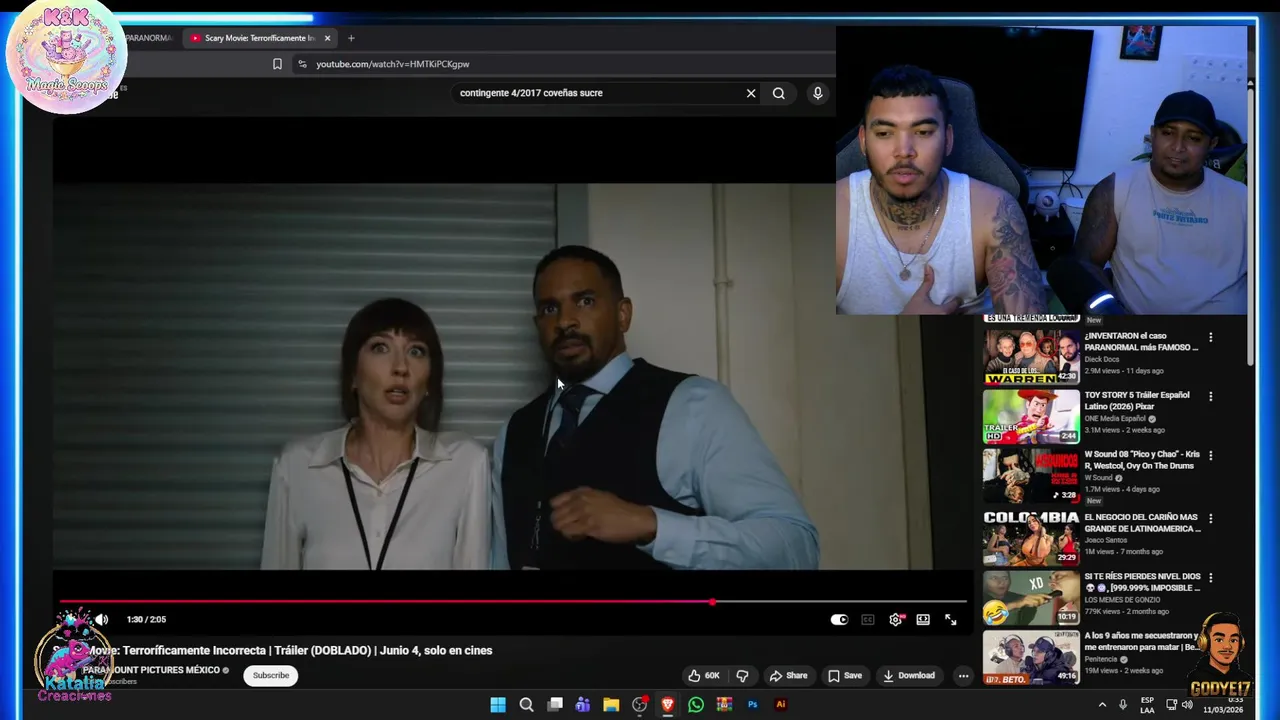This screenshot has width=1280, height=720.
Task: Open a new browser tab
Action: pyautogui.click(x=351, y=38)
